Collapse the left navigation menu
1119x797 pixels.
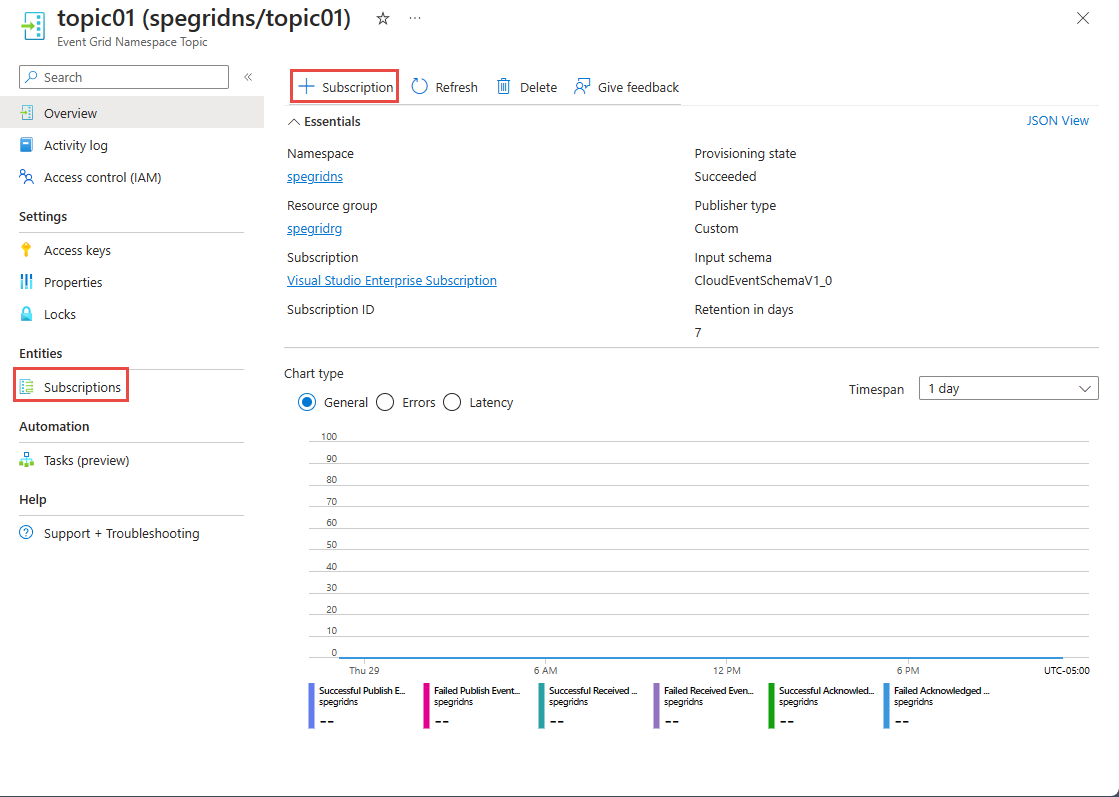pyautogui.click(x=248, y=77)
